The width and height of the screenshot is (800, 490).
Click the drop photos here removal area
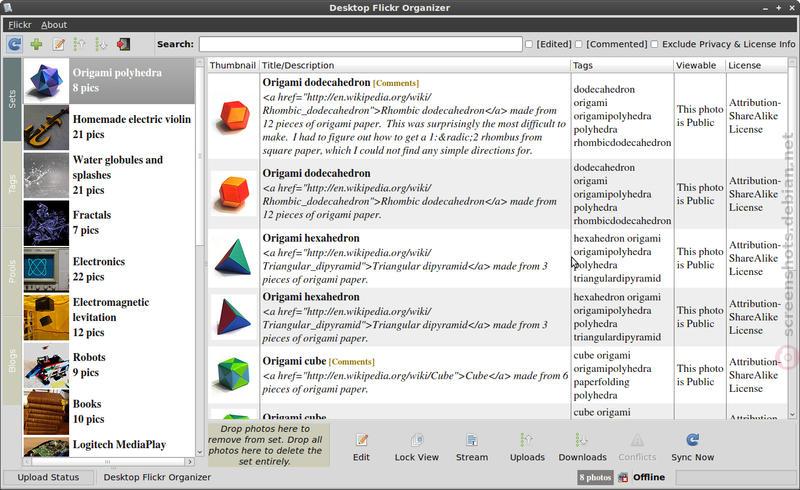click(268, 445)
